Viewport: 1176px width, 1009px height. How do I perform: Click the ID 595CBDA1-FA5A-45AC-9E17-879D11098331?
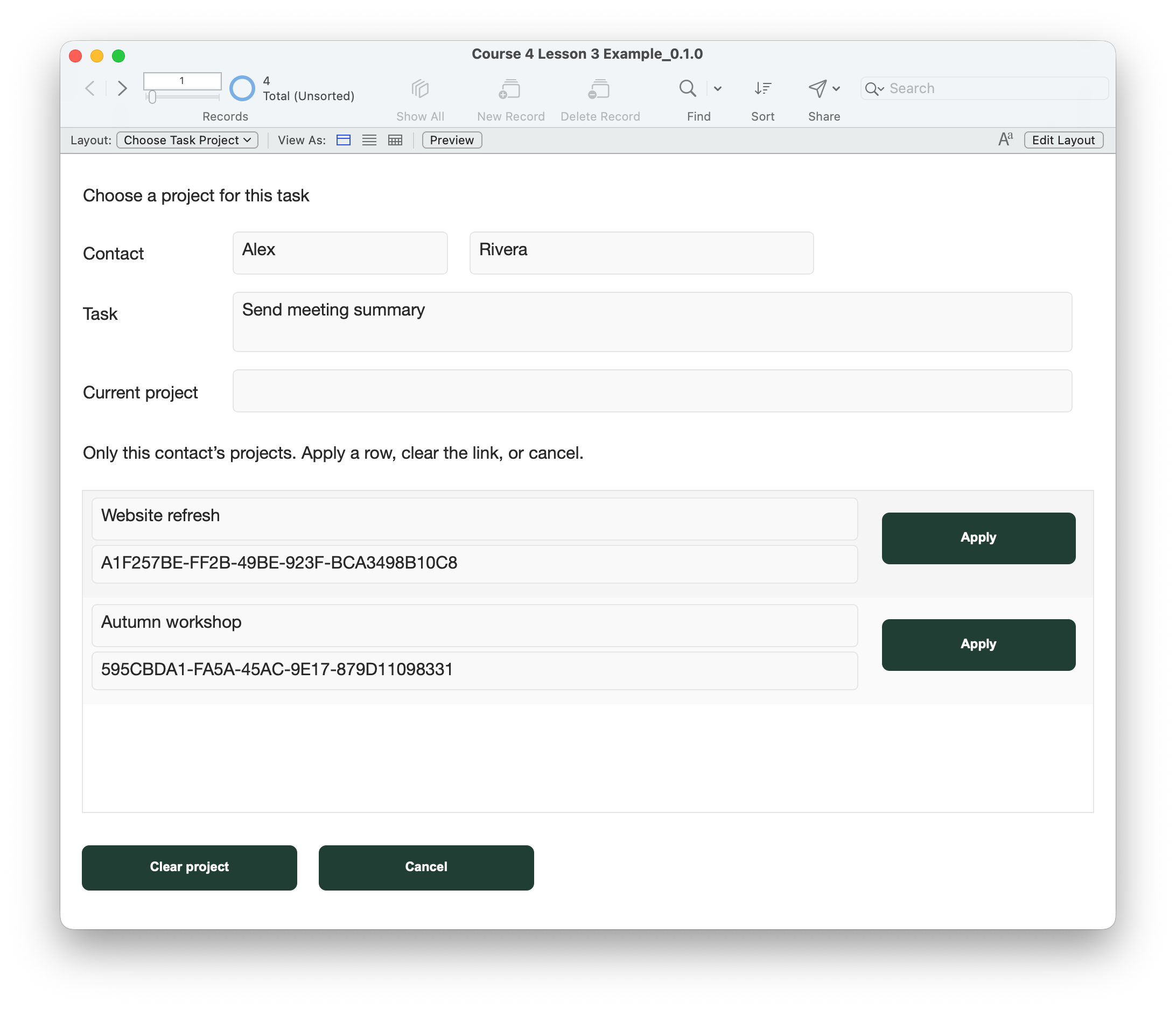point(474,670)
